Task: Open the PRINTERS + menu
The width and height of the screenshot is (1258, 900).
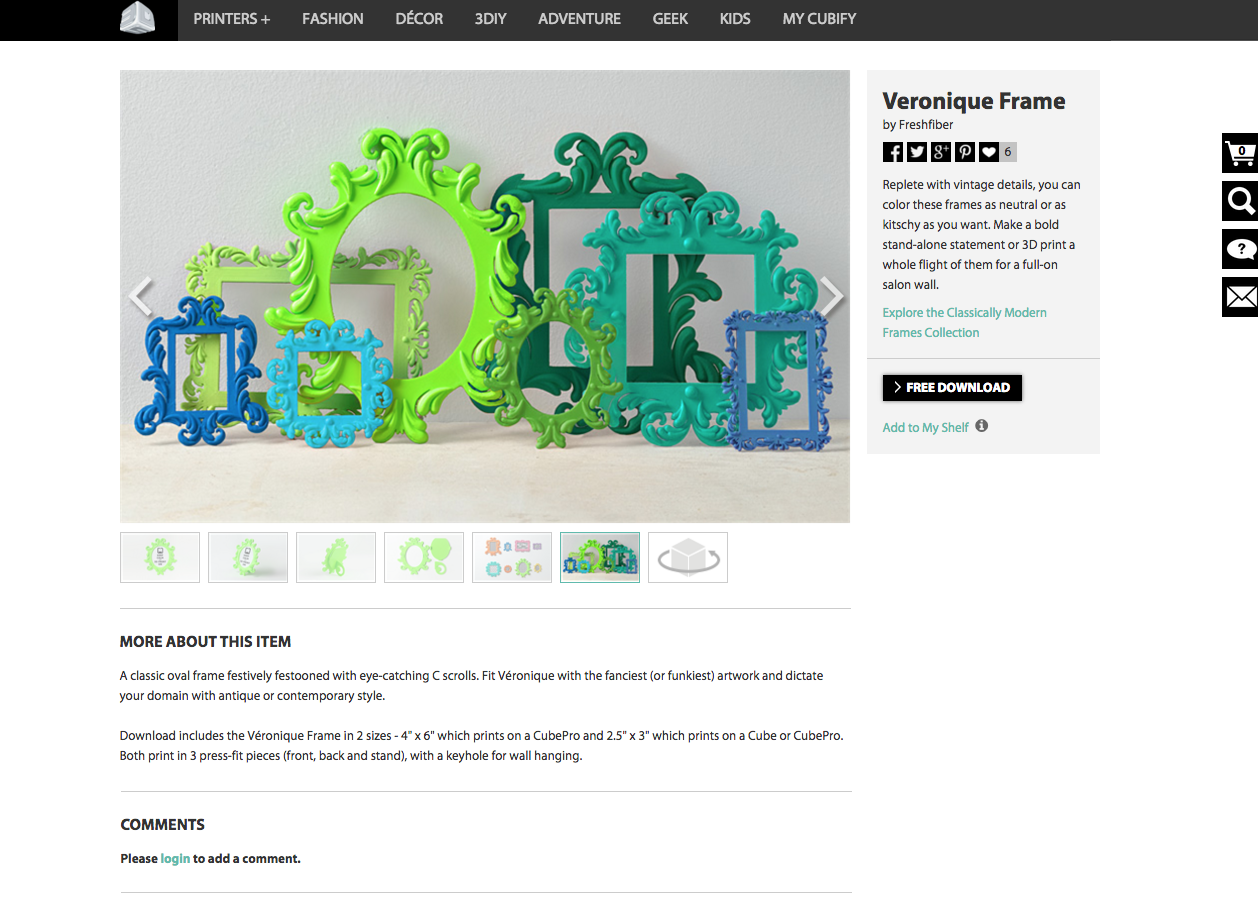Action: click(x=232, y=19)
